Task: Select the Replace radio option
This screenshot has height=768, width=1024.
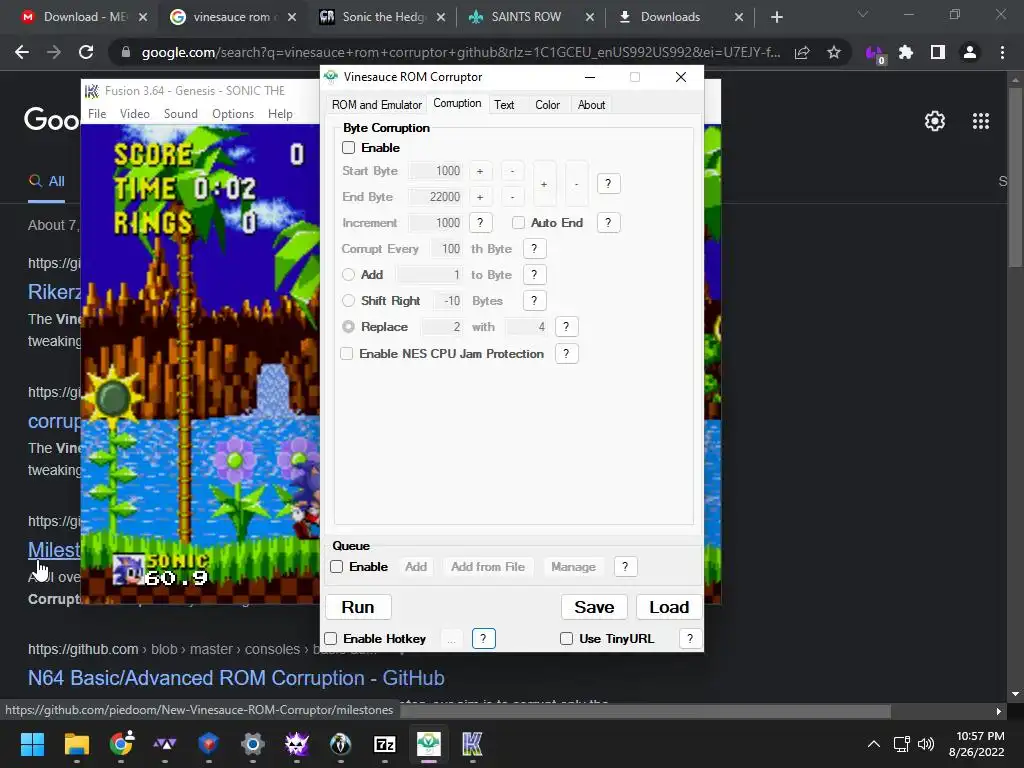Action: [x=349, y=327]
